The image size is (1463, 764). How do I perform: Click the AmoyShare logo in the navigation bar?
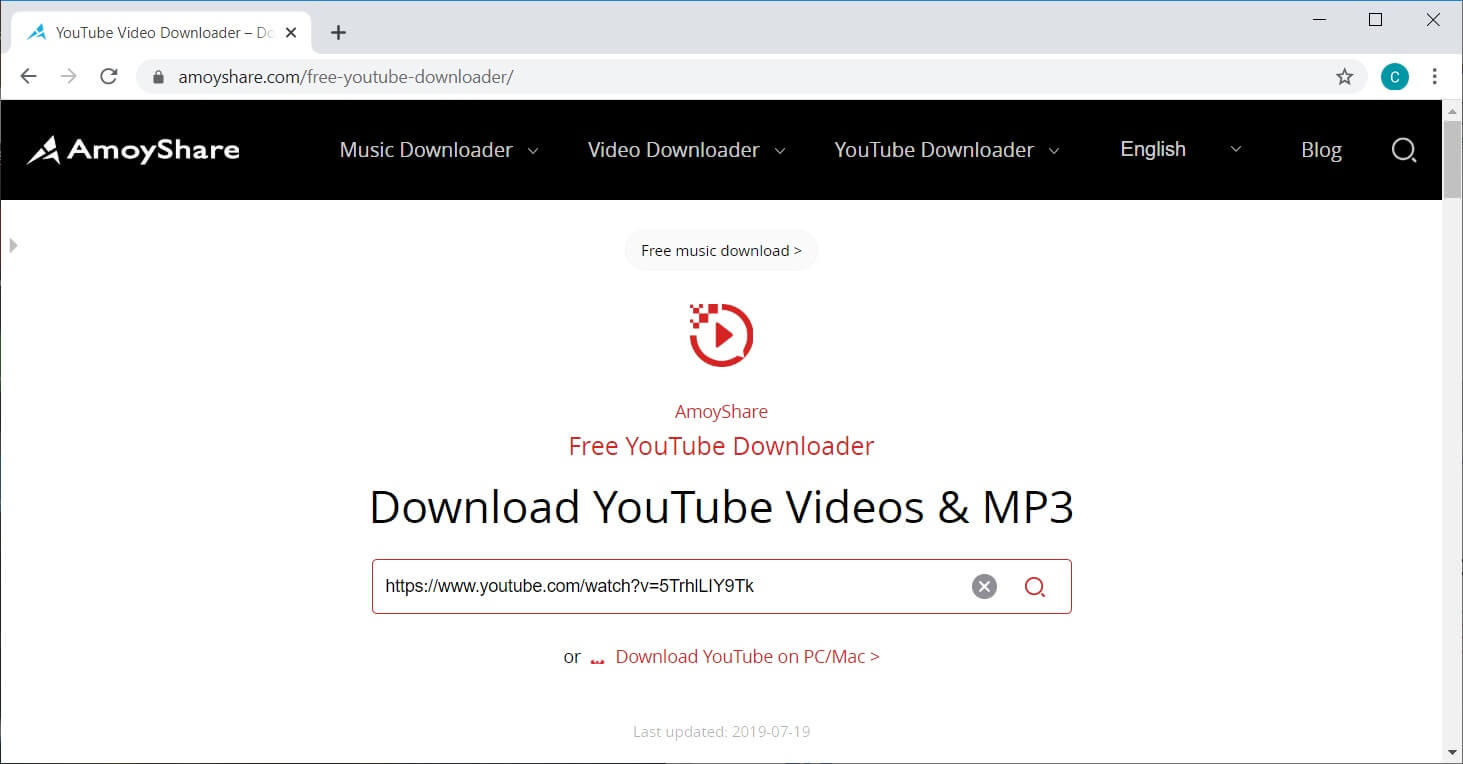point(133,149)
